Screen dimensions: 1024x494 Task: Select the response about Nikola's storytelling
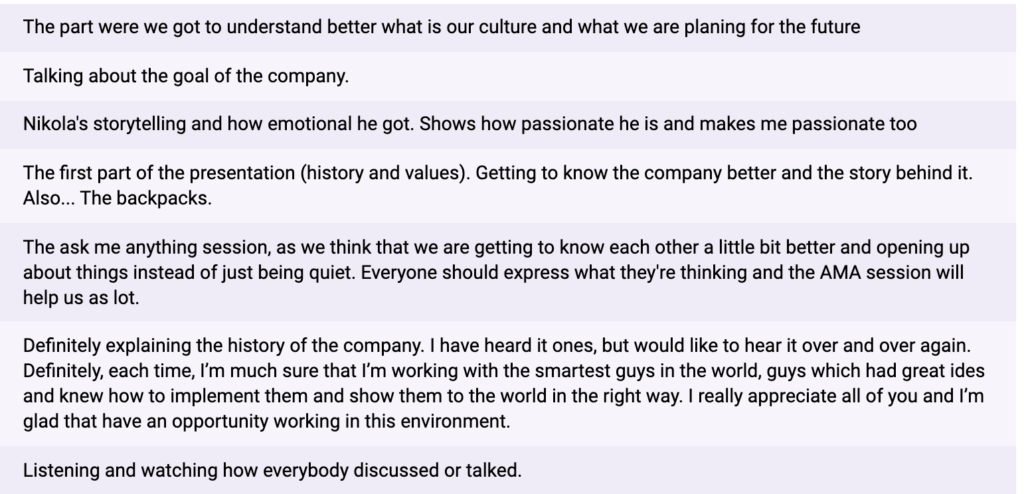click(508, 124)
